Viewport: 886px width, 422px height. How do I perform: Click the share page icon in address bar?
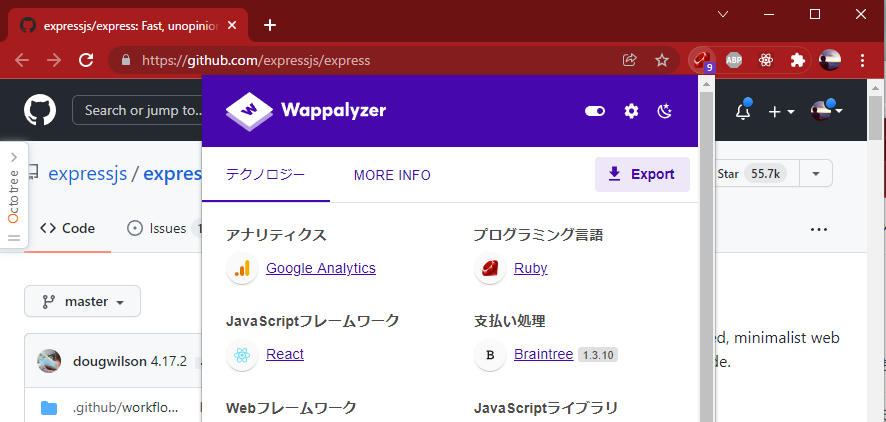629,60
